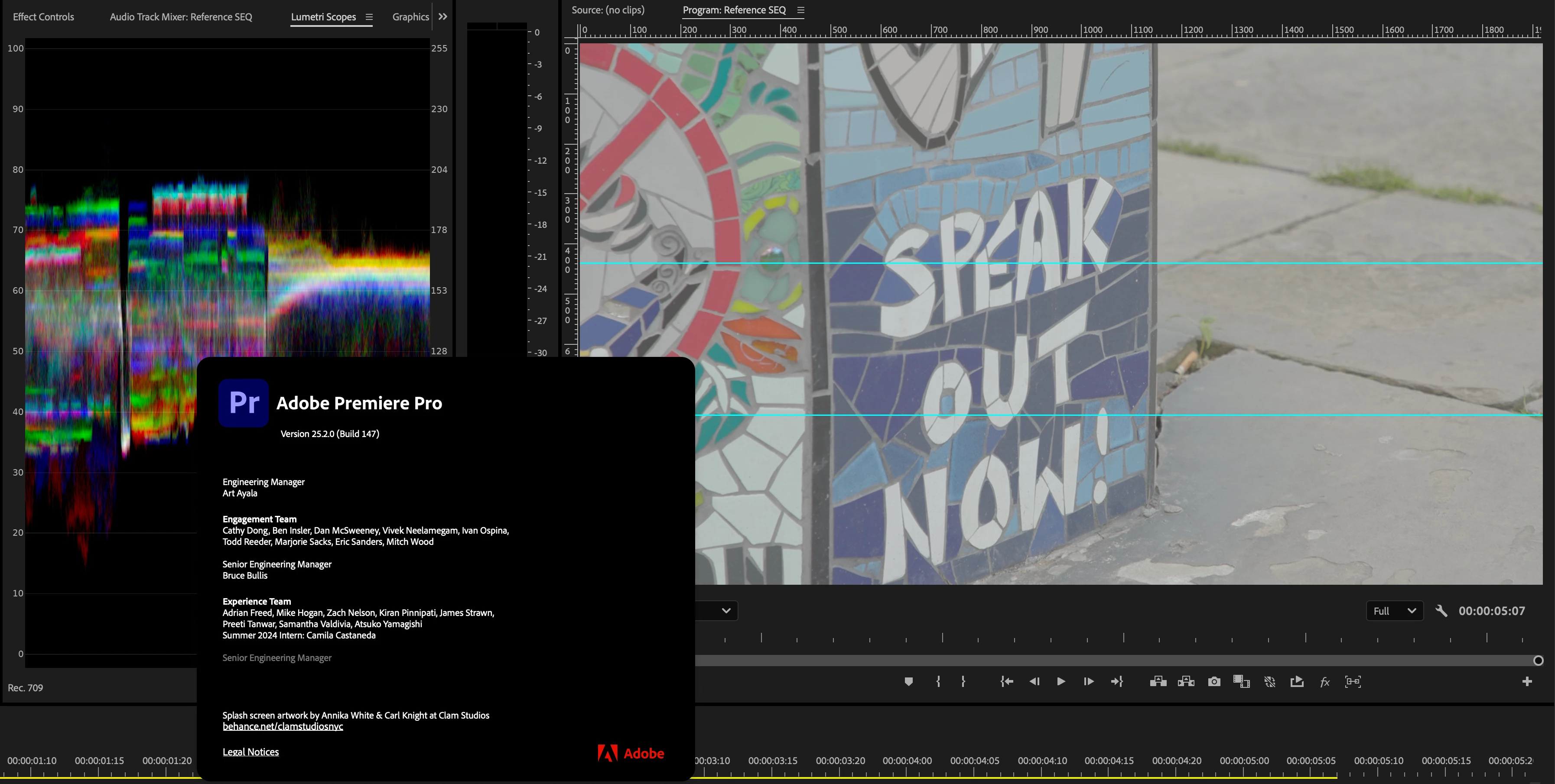The width and height of the screenshot is (1555, 784).
Task: Switch to the Audio Track Mixer tab
Action: point(180,17)
